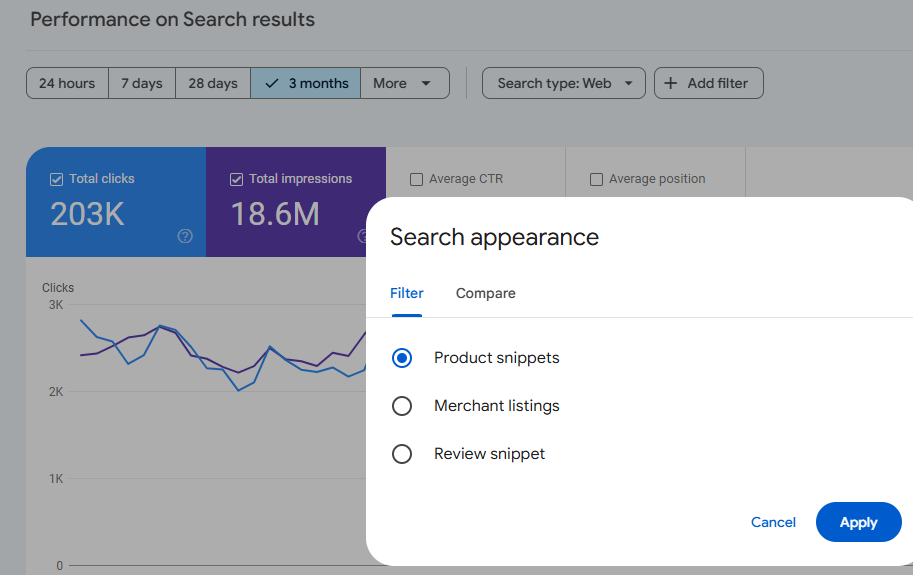913x575 pixels.
Task: Apply the search appearance filter
Action: tap(858, 522)
